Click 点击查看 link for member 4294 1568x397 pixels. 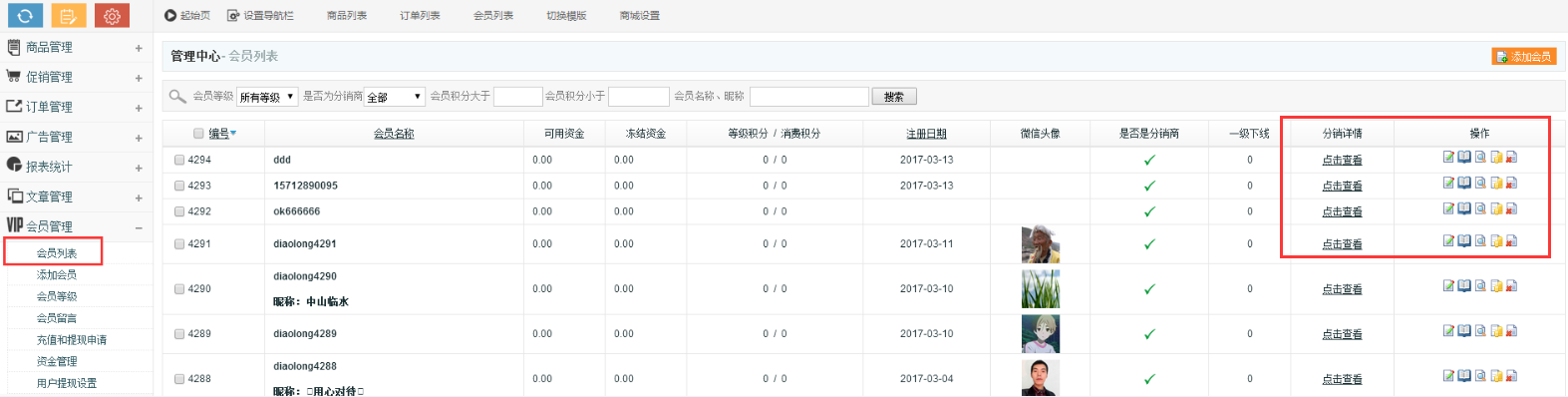(x=1342, y=160)
